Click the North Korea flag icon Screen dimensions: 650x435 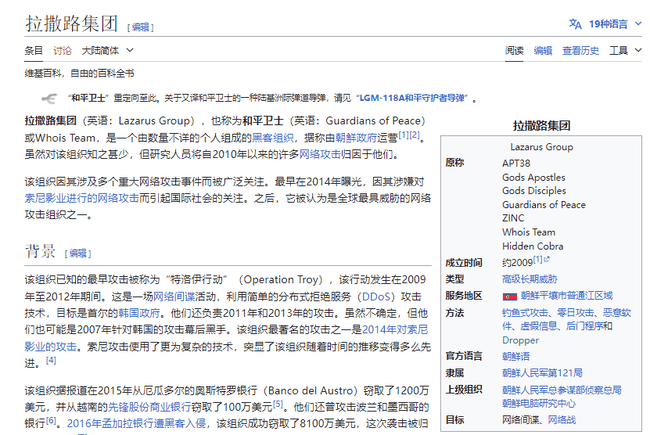[x=509, y=296]
